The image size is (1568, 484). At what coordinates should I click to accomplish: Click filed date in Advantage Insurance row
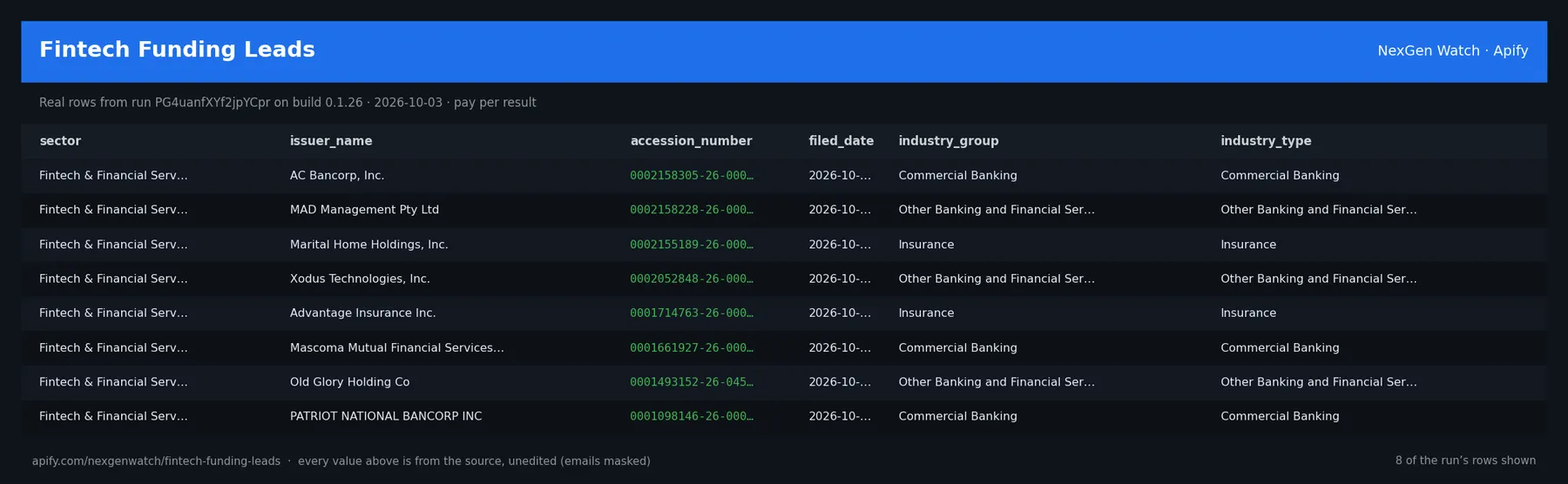tap(840, 313)
